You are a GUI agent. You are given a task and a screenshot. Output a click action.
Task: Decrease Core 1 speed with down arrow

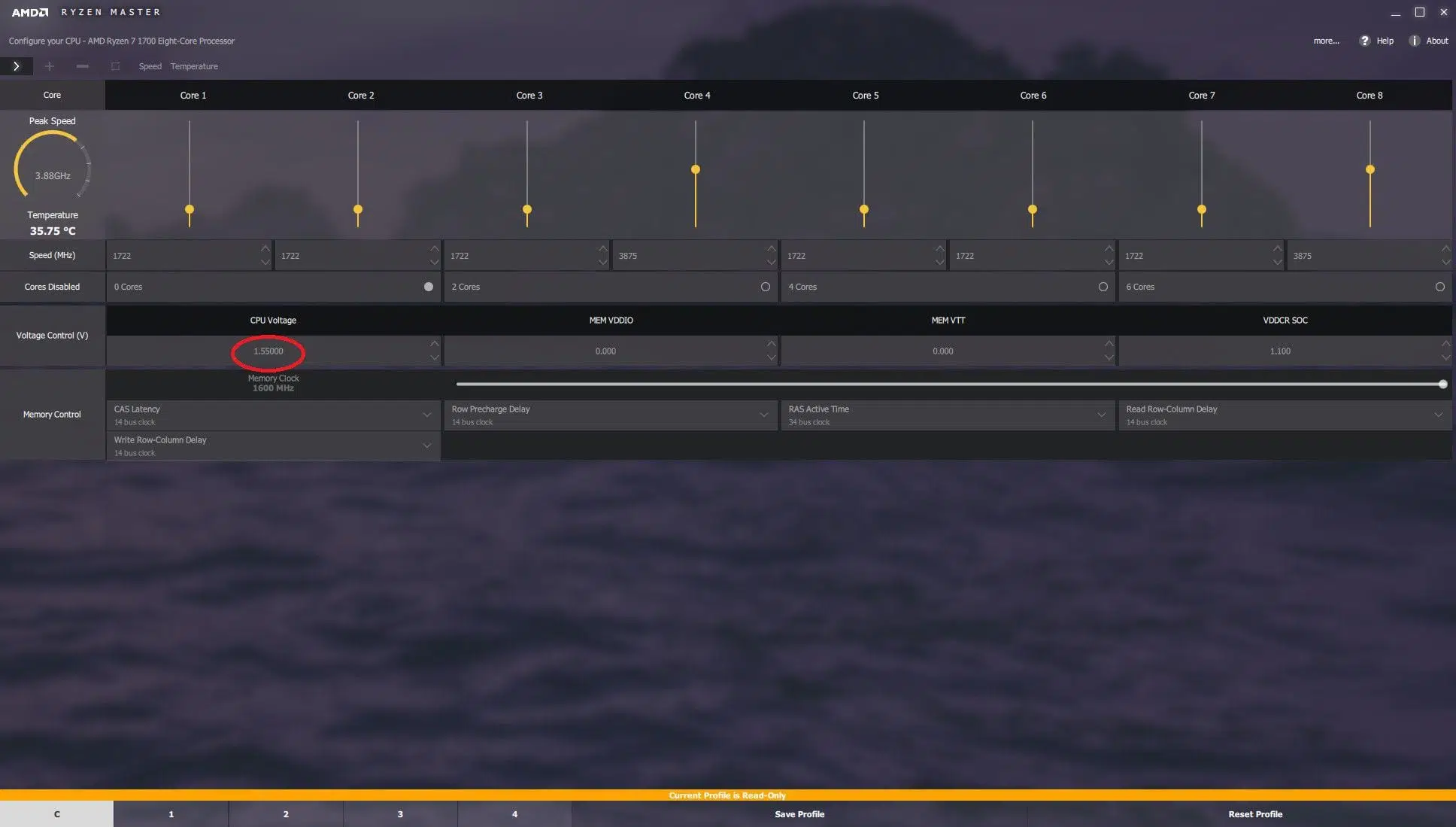[265, 262]
